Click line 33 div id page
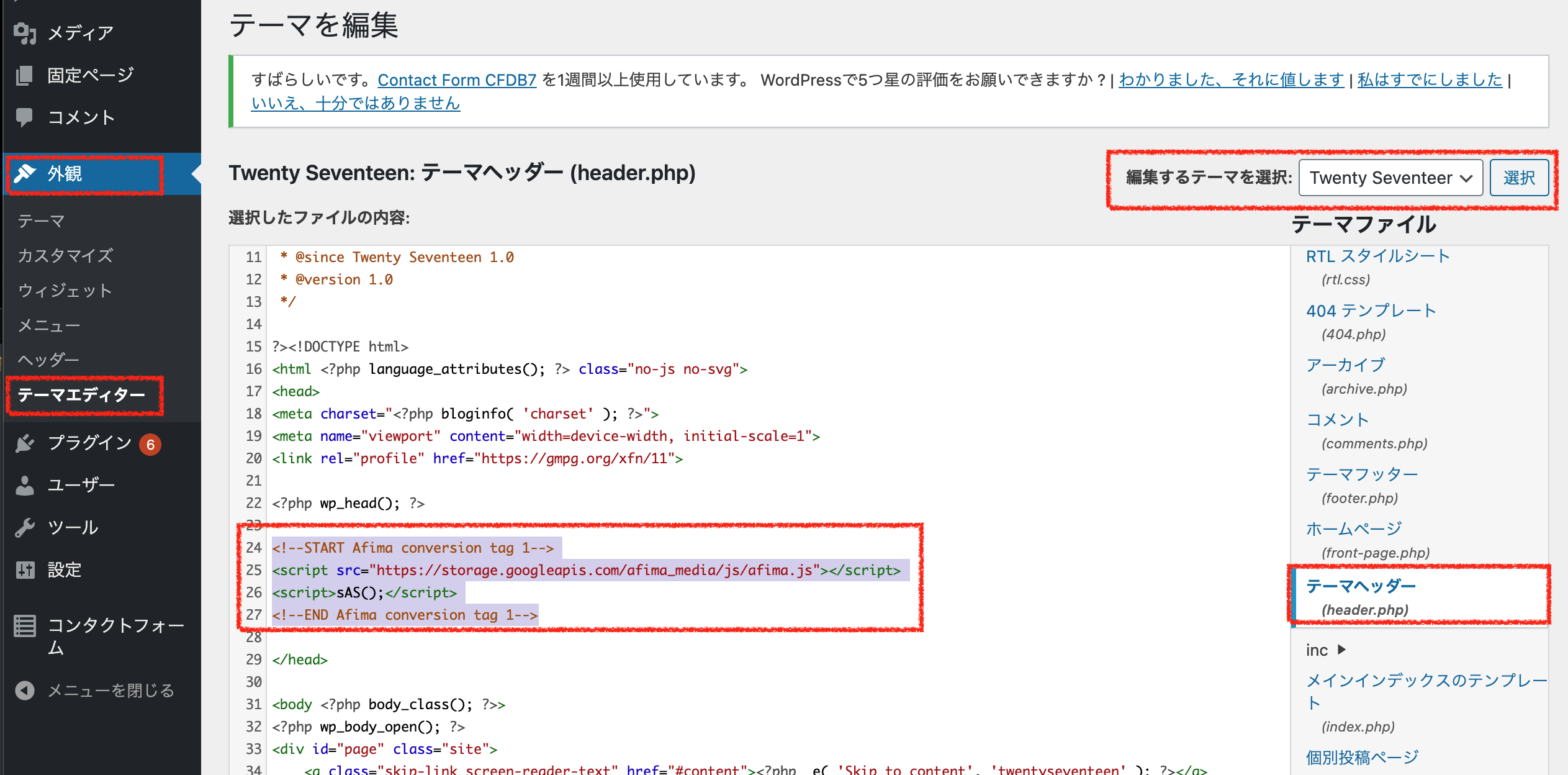Viewport: 1568px width, 775px height. (x=384, y=749)
